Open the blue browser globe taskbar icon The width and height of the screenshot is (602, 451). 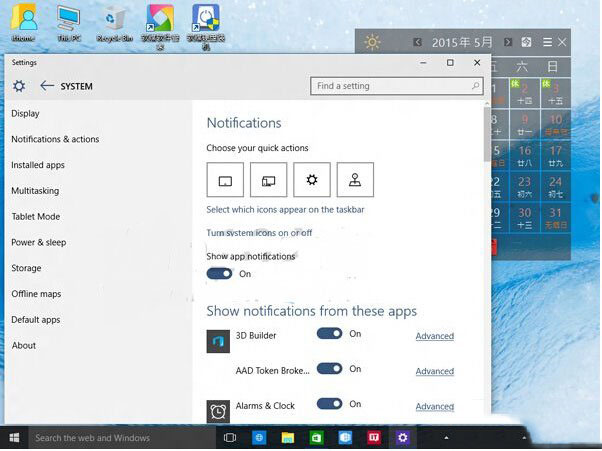pyautogui.click(x=259, y=438)
